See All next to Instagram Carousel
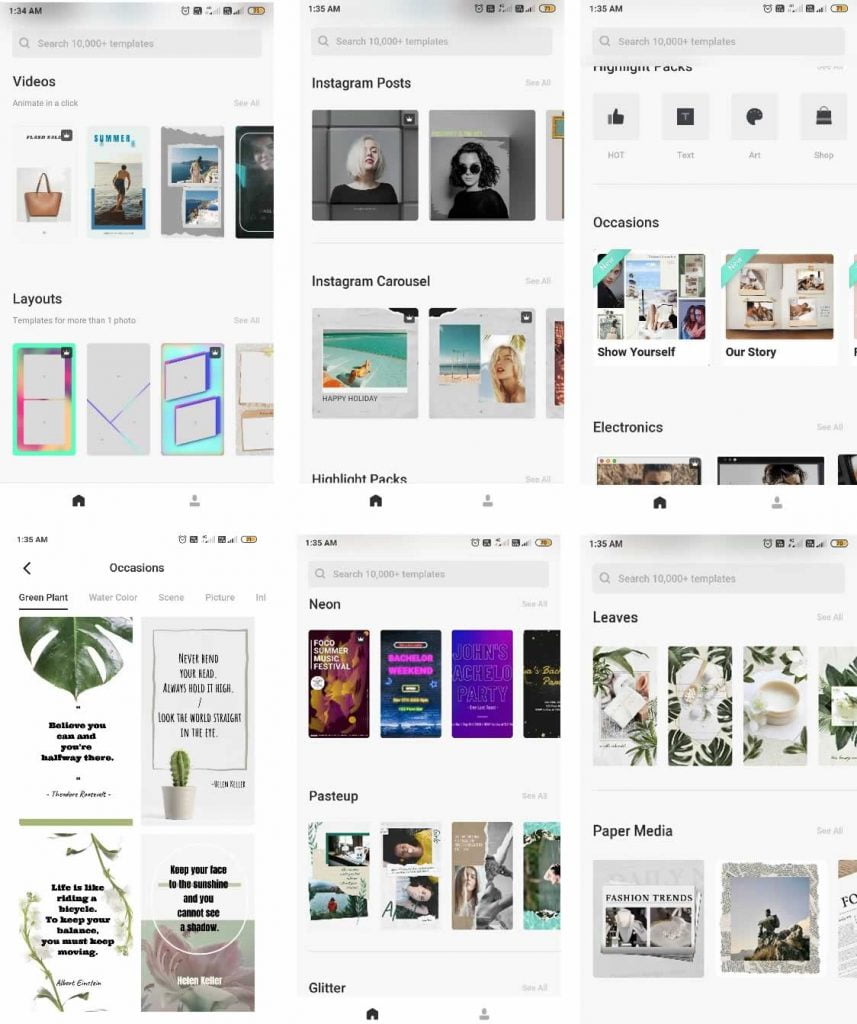Viewport: 857px width, 1024px height. (x=538, y=281)
